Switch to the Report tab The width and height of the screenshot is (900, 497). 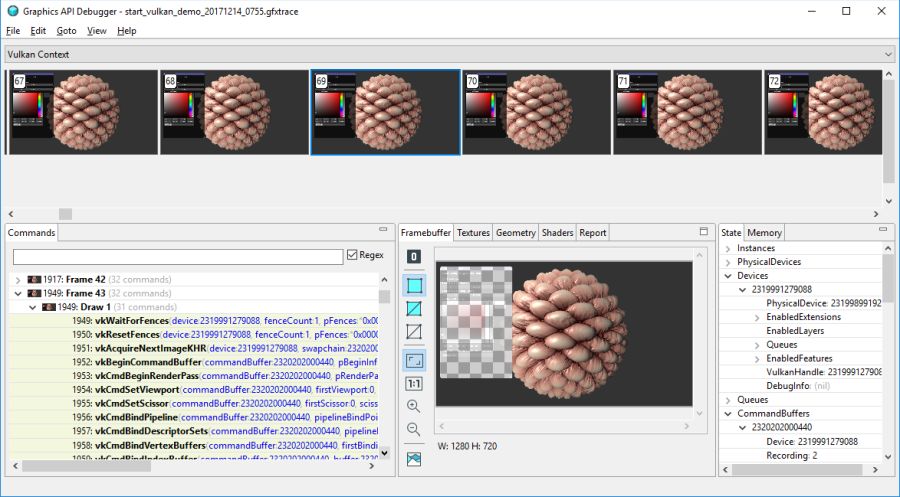(592, 232)
